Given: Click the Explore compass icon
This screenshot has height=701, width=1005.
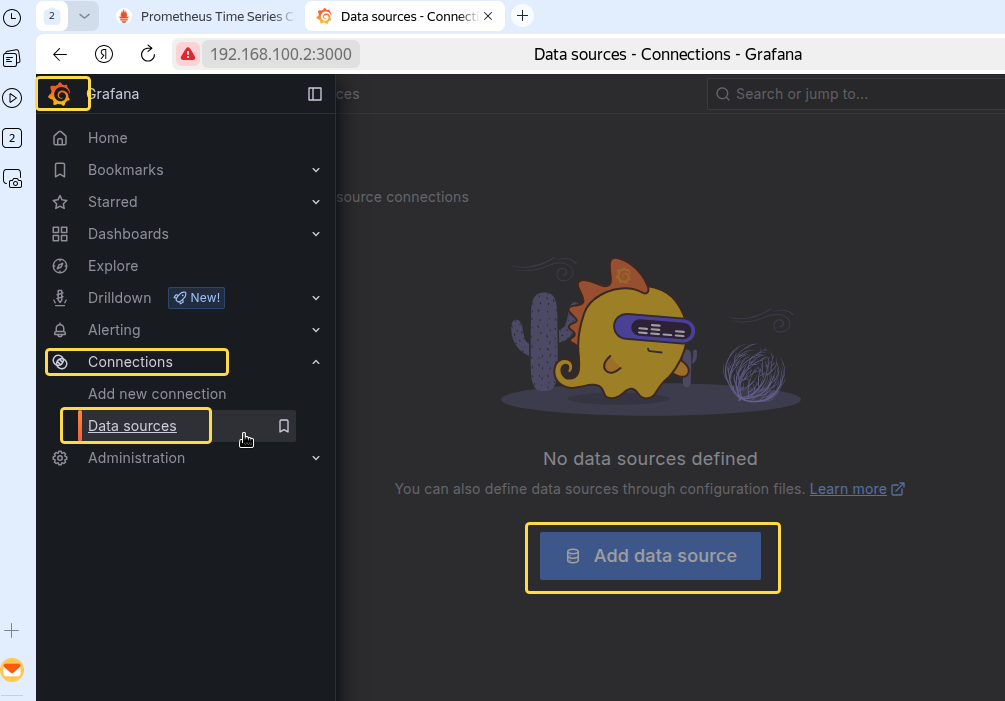Looking at the screenshot, I should [x=60, y=266].
